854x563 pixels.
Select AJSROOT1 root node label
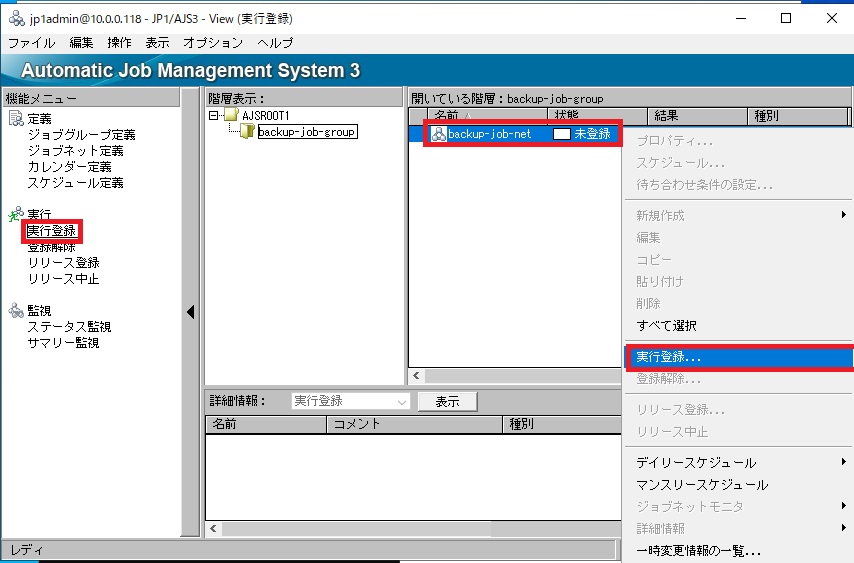point(266,115)
